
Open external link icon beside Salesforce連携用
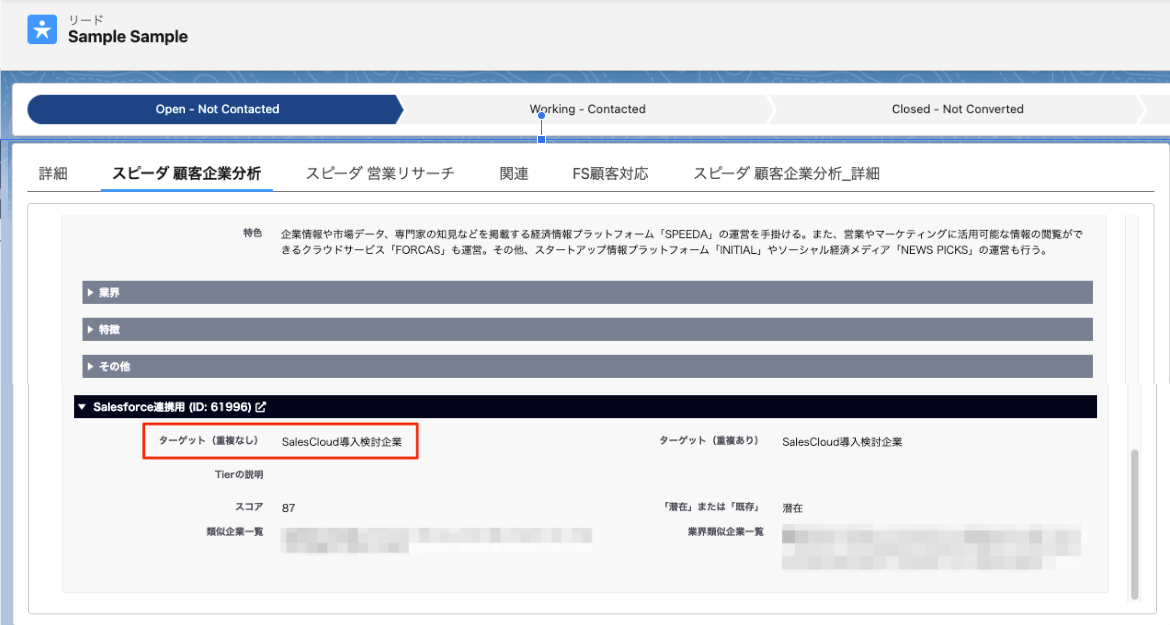pos(261,407)
